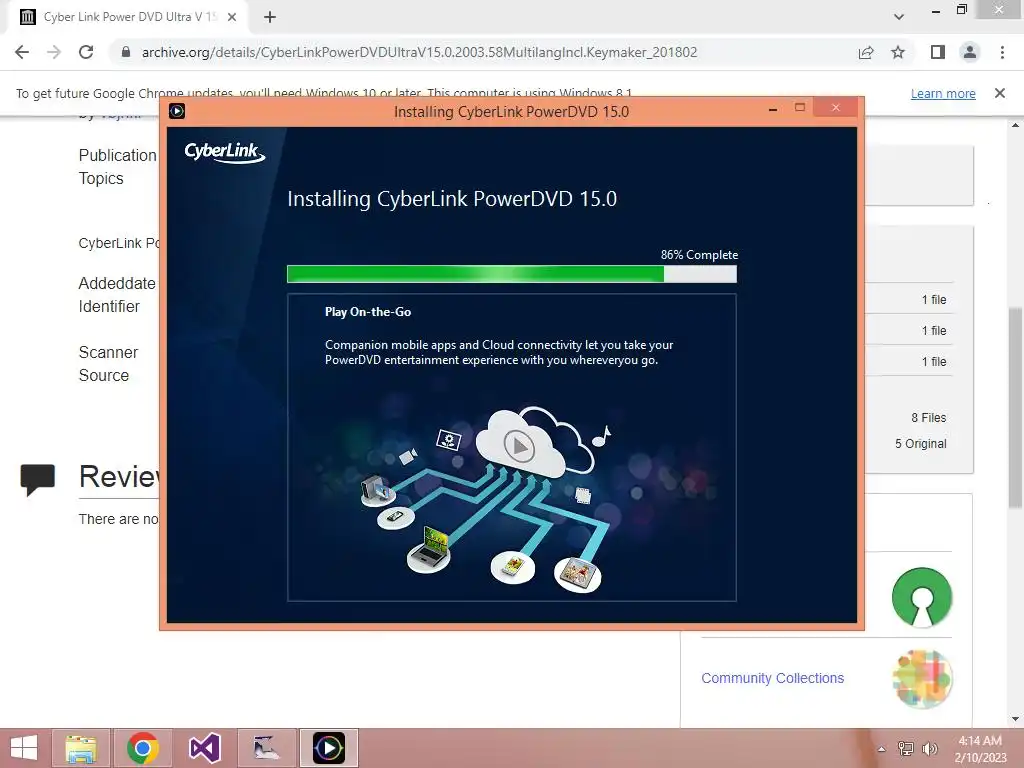Open the Community Collections link
The height and width of the screenshot is (768, 1024).
(x=773, y=678)
